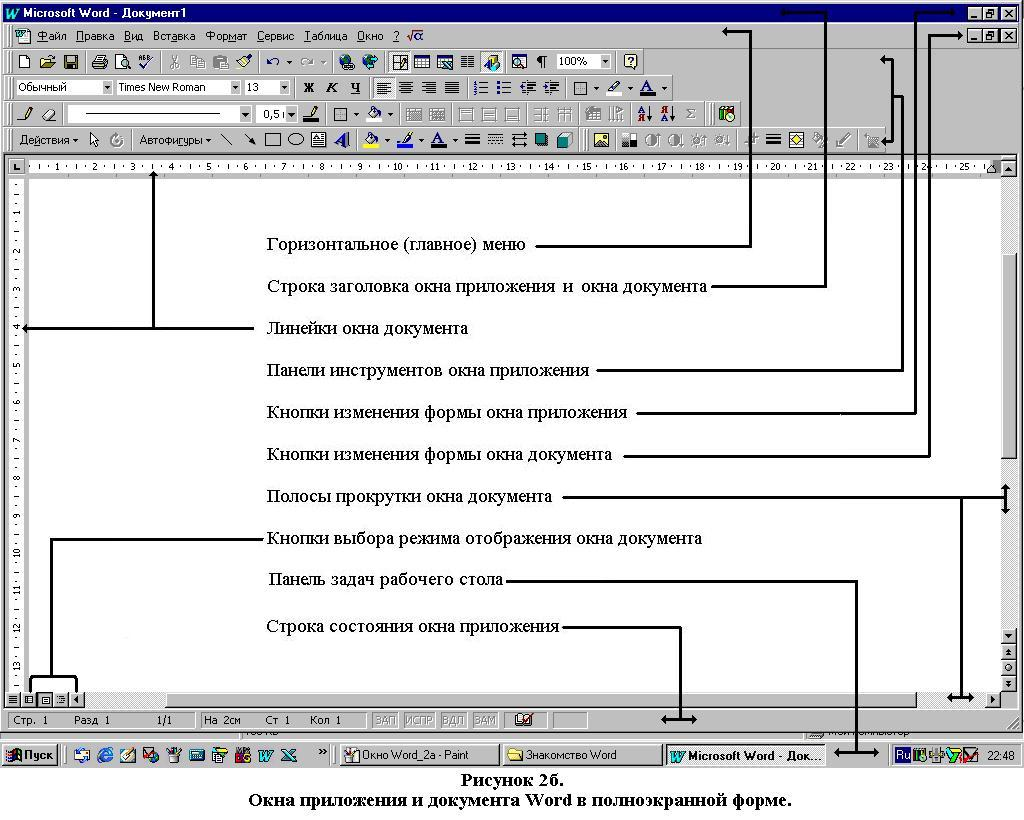Click the Free Rotate tool
The image size is (1024, 820).
[116, 140]
